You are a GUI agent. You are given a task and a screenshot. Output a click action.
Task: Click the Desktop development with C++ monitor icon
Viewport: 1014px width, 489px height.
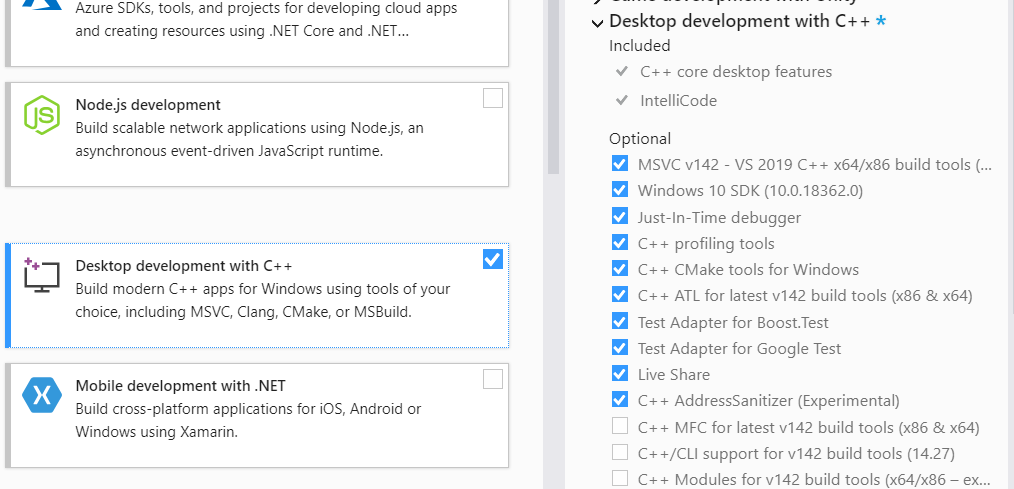pyautogui.click(x=42, y=275)
